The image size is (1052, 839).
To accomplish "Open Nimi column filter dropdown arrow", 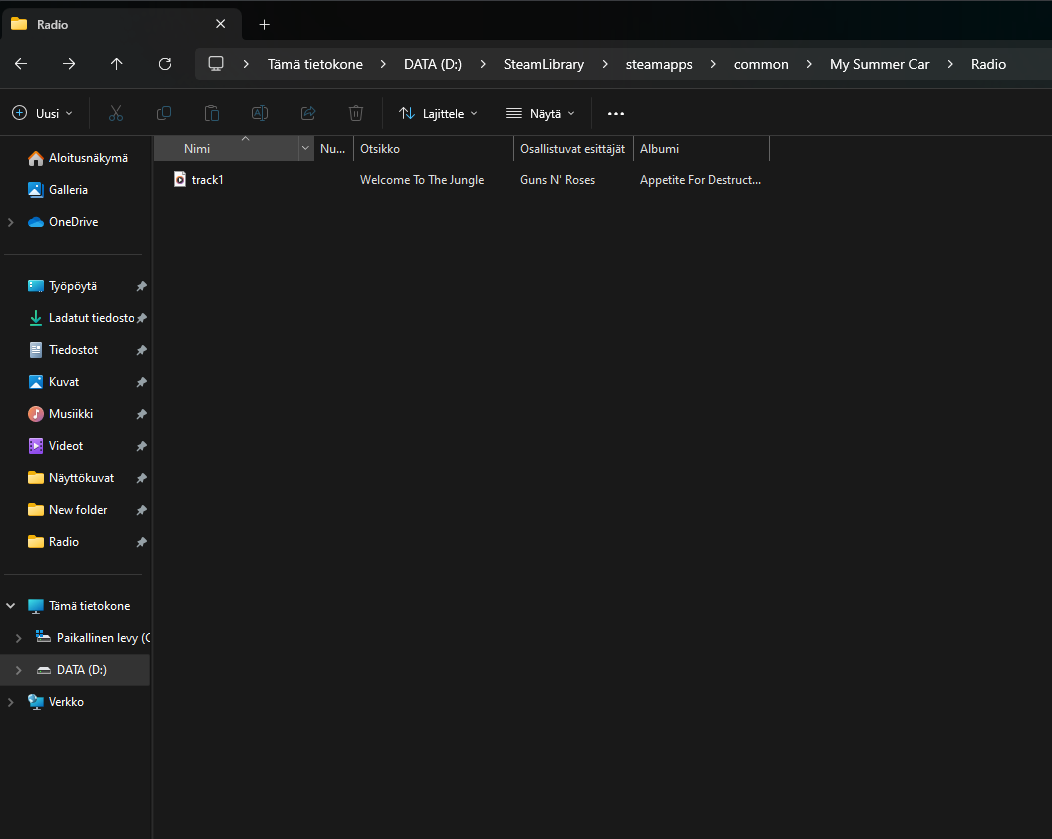I will pyautogui.click(x=305, y=148).
